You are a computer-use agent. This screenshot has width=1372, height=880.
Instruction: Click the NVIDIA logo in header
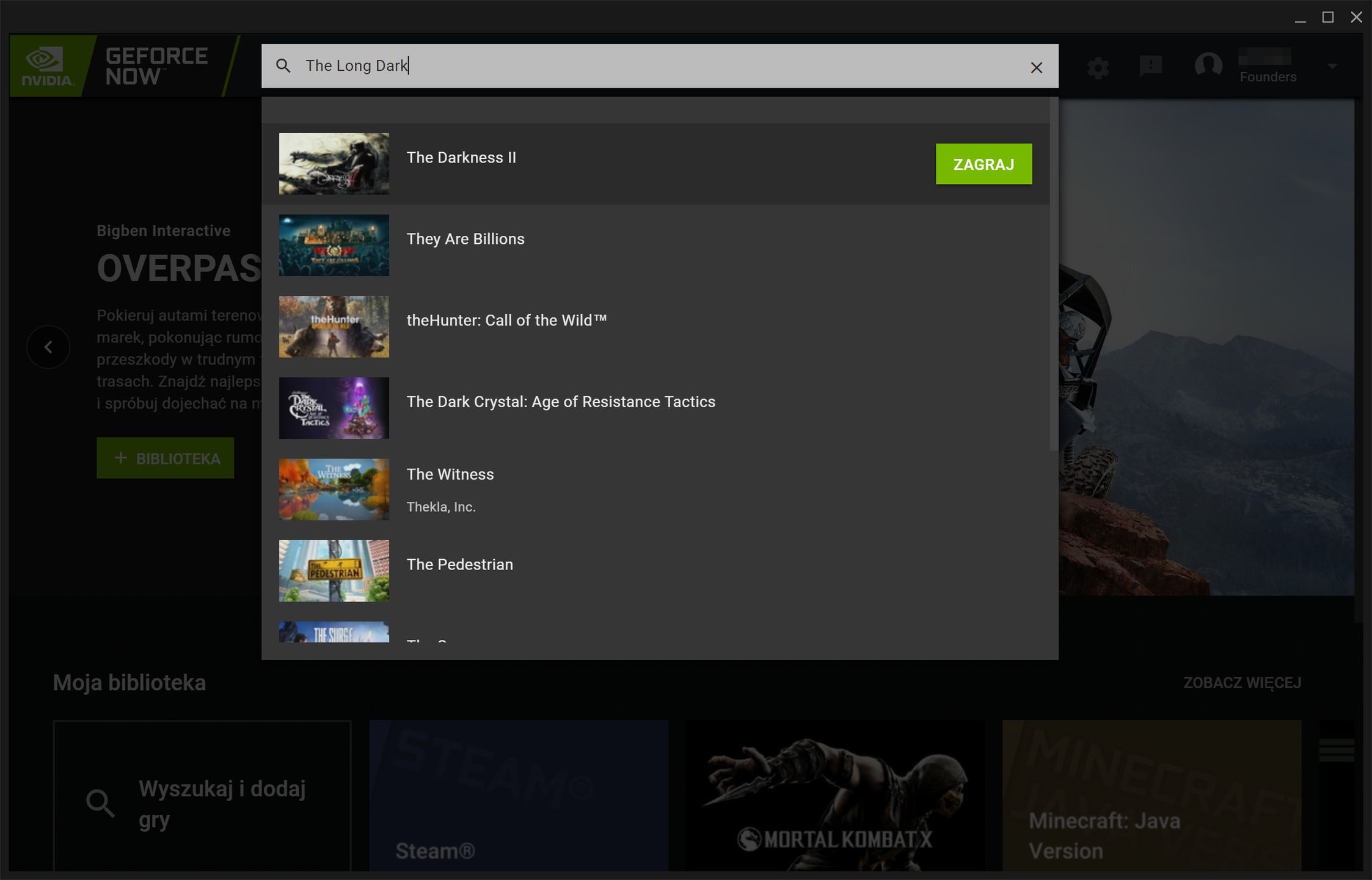(x=48, y=66)
